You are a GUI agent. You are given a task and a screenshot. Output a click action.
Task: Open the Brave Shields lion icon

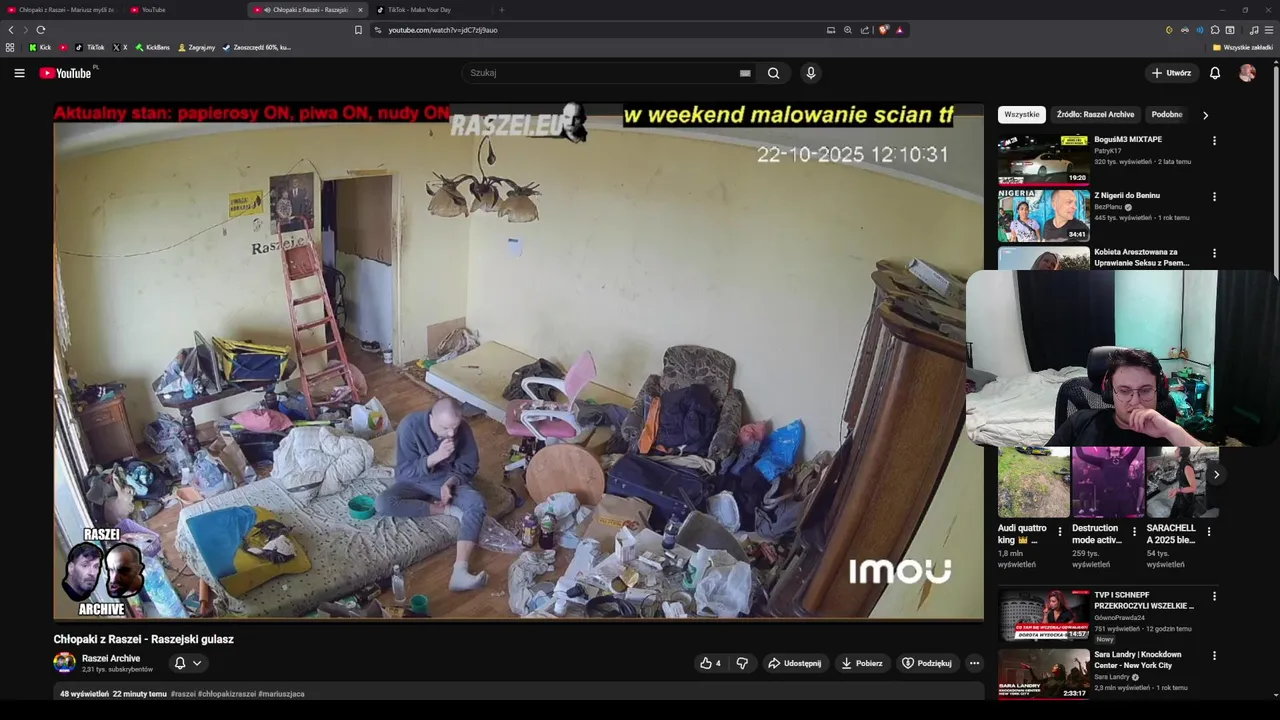883,30
